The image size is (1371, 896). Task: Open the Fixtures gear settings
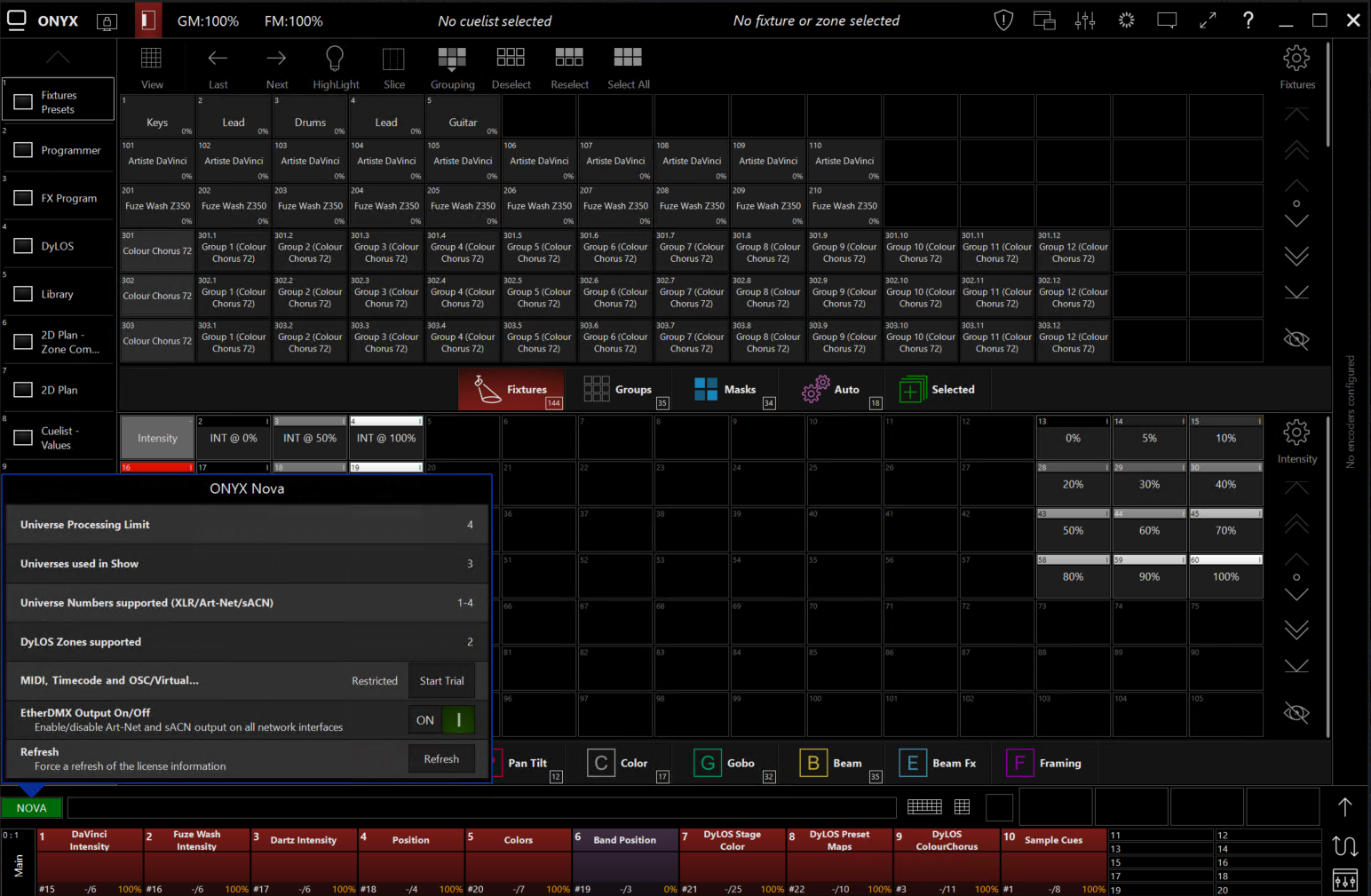click(x=1296, y=59)
